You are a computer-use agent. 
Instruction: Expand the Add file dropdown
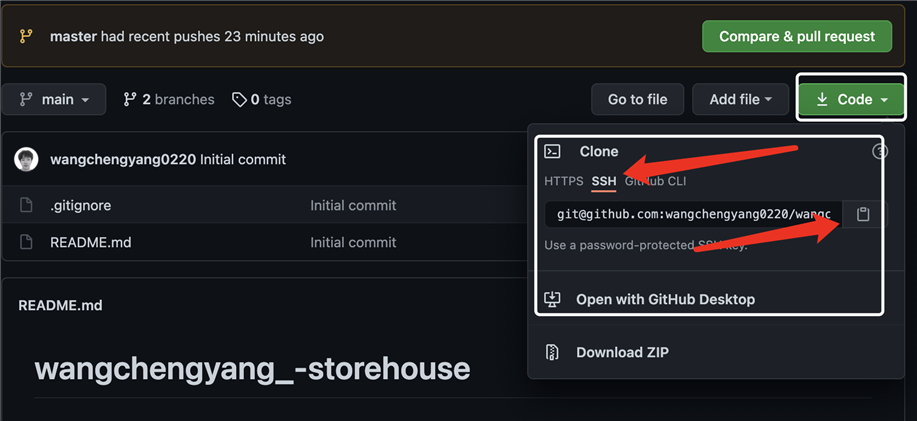[740, 99]
